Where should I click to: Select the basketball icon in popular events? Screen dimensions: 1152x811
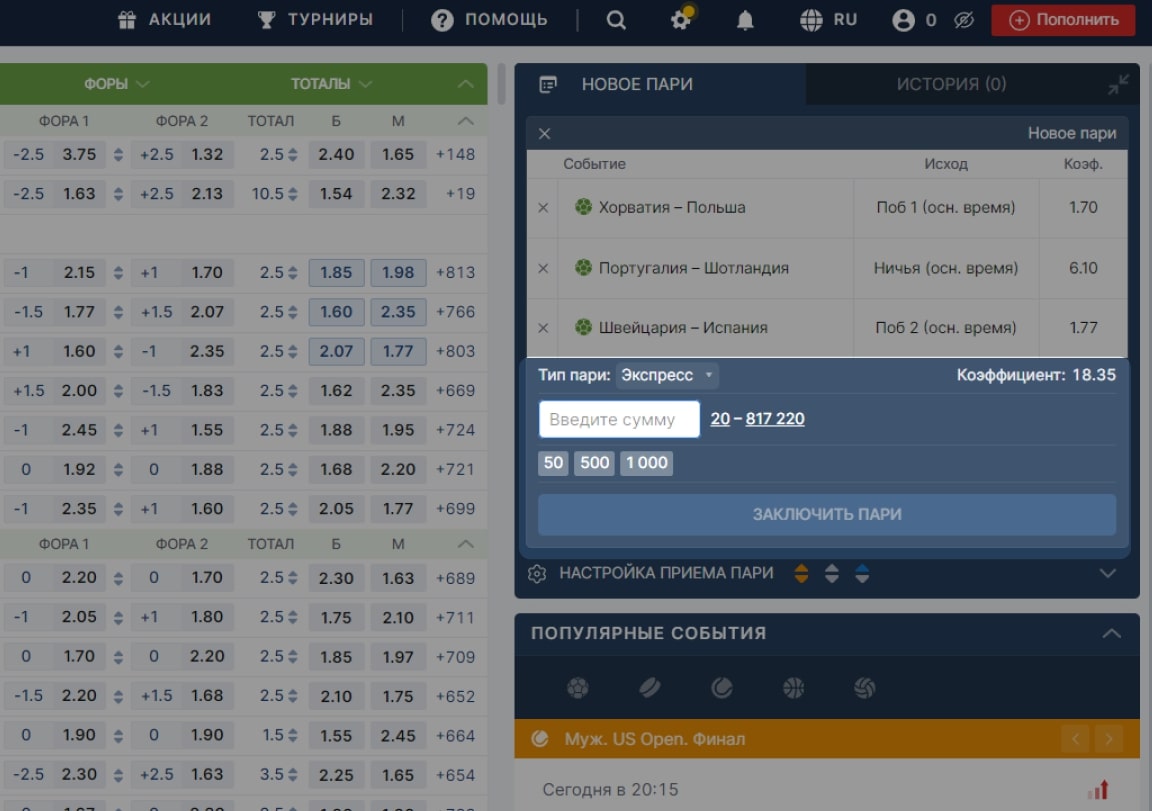pyautogui.click(x=793, y=688)
